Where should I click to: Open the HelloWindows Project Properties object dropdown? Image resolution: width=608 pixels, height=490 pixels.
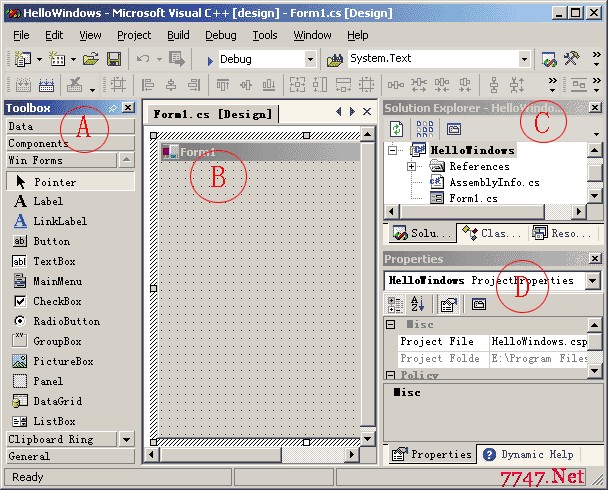point(592,280)
